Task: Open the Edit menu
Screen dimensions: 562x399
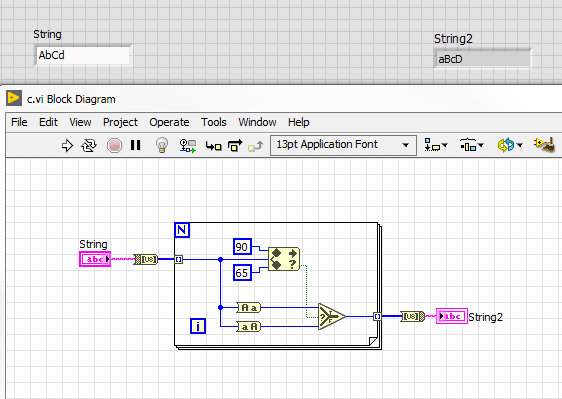Action: [48, 122]
